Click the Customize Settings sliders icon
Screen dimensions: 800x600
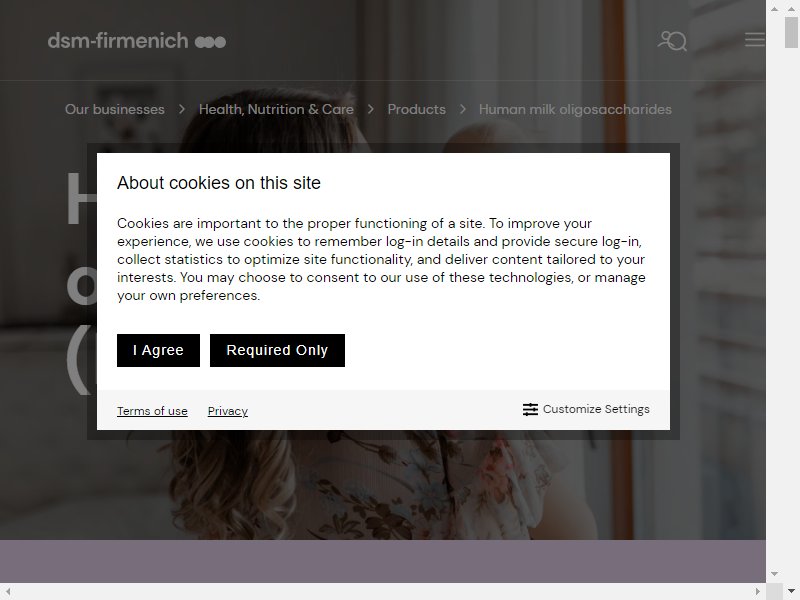(x=530, y=409)
